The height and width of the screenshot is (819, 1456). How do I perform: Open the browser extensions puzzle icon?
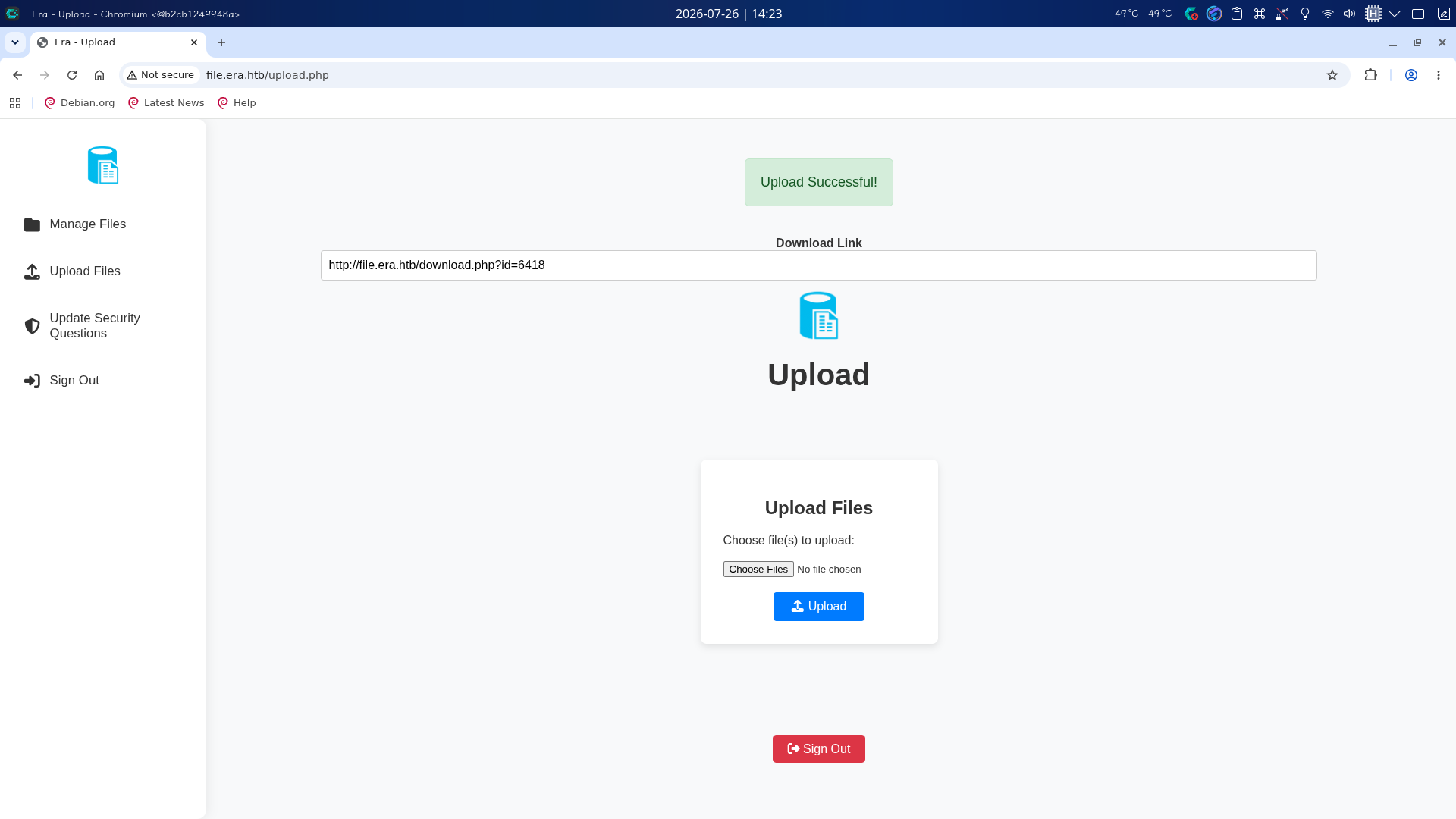click(1370, 75)
